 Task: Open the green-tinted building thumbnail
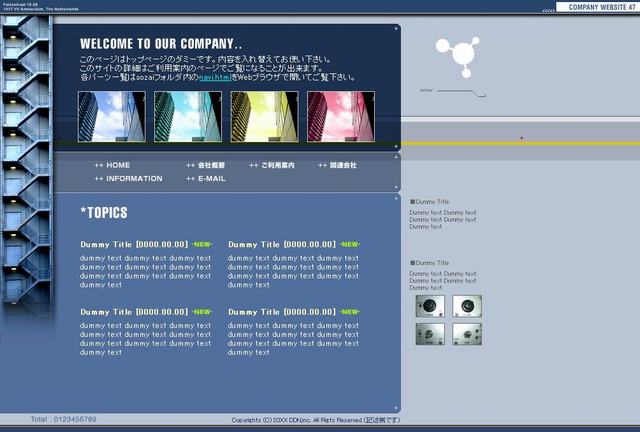(x=188, y=117)
